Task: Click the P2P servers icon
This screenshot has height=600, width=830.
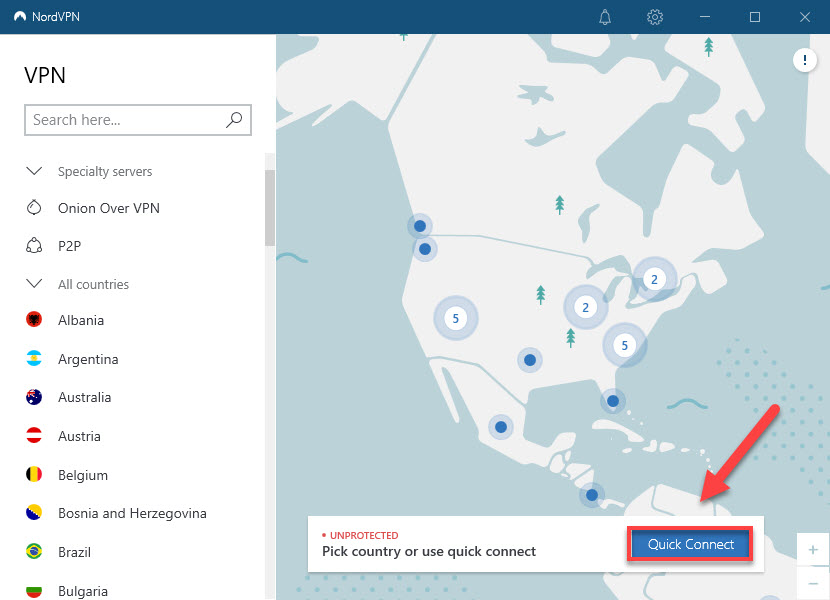Action: click(34, 246)
